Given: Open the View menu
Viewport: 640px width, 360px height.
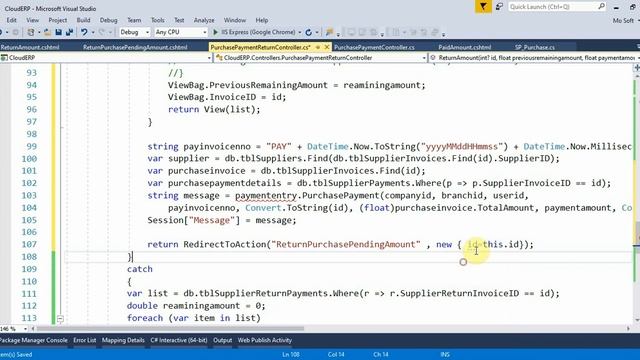Looking at the screenshot, I should 33,20.
